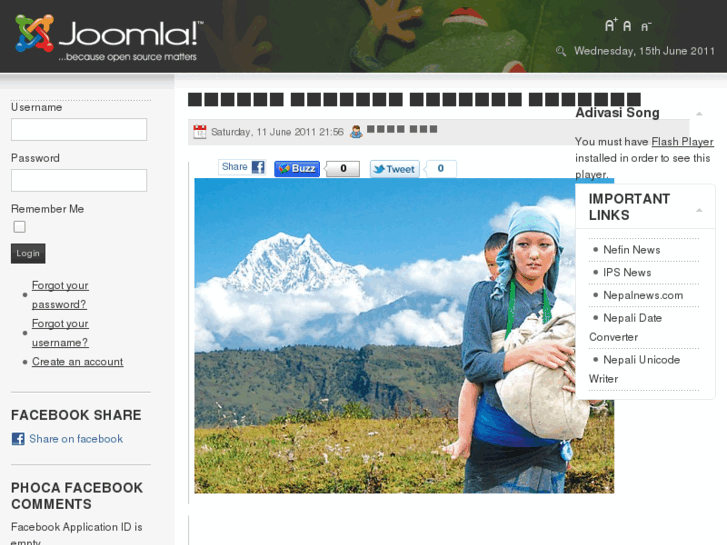The image size is (727, 545).
Task: Collapse the Adivasi Song module arrow
Action: [699, 114]
